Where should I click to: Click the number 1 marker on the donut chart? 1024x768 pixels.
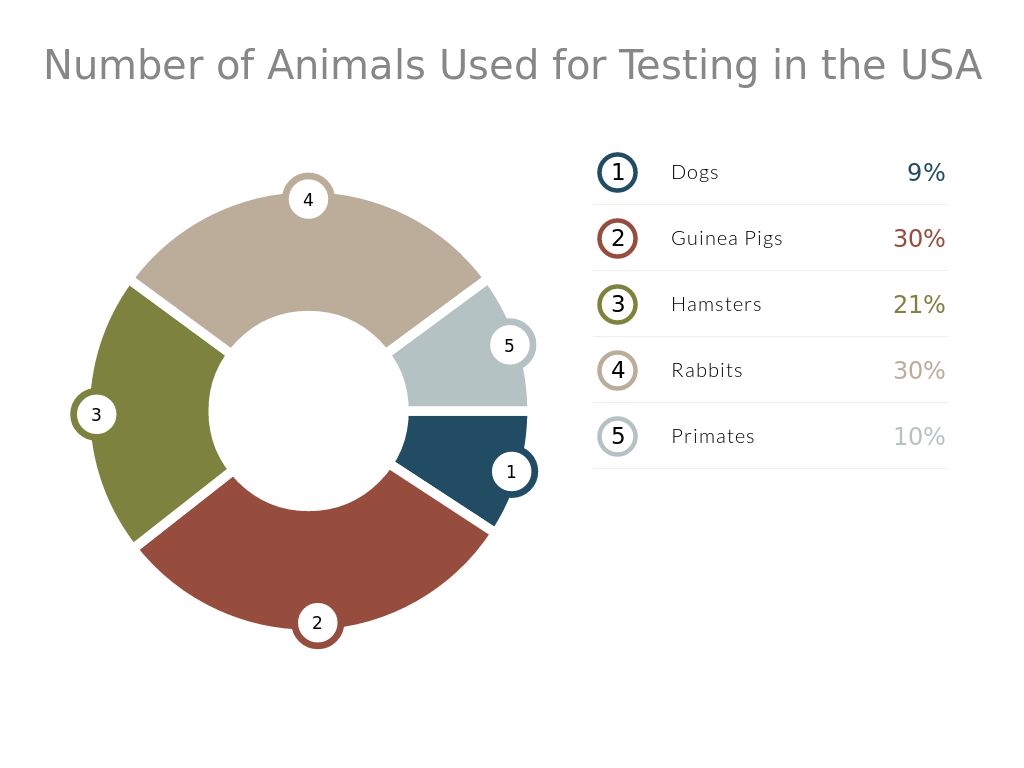512,472
